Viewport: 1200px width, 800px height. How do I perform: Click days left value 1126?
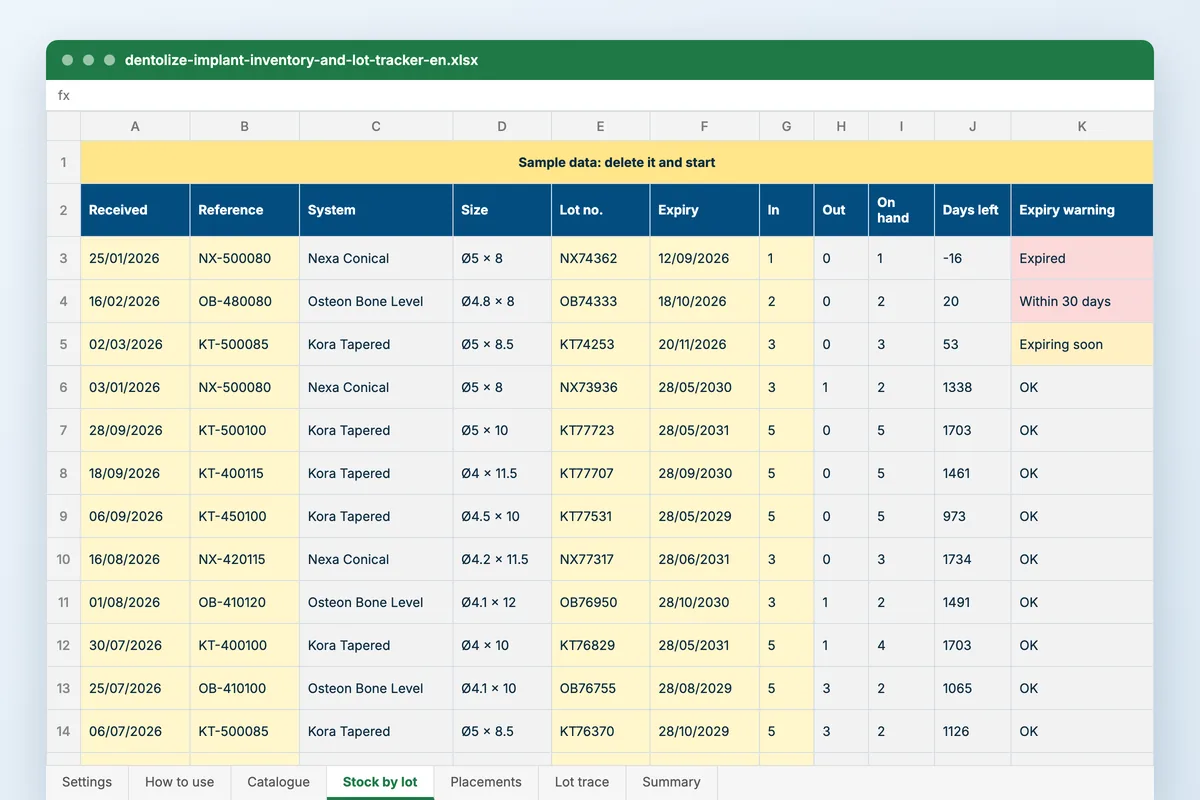pos(973,731)
